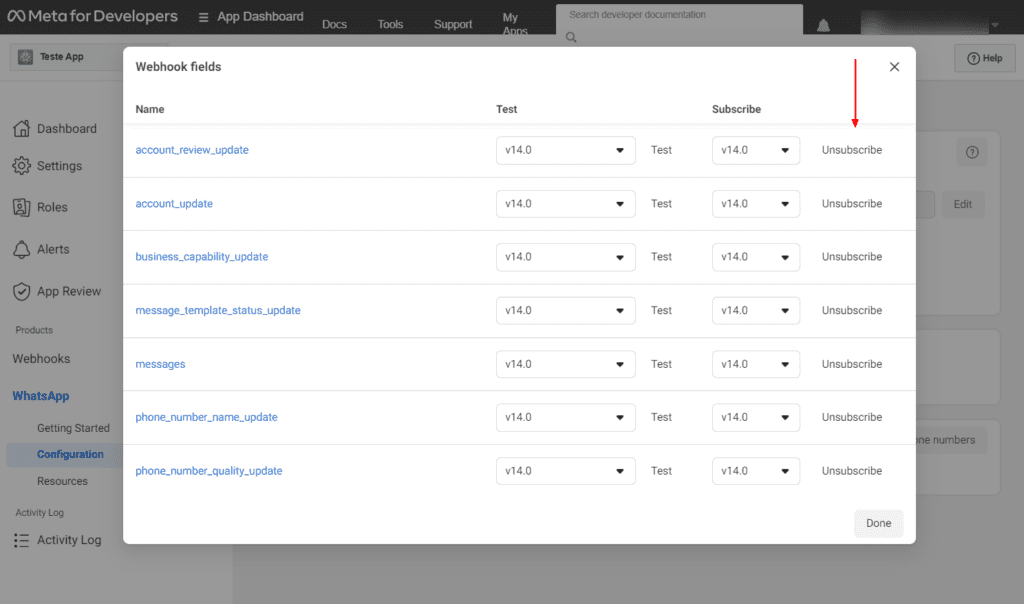Expand Subscribe version dropdown for messages row
This screenshot has width=1024, height=604.
pyautogui.click(x=755, y=364)
